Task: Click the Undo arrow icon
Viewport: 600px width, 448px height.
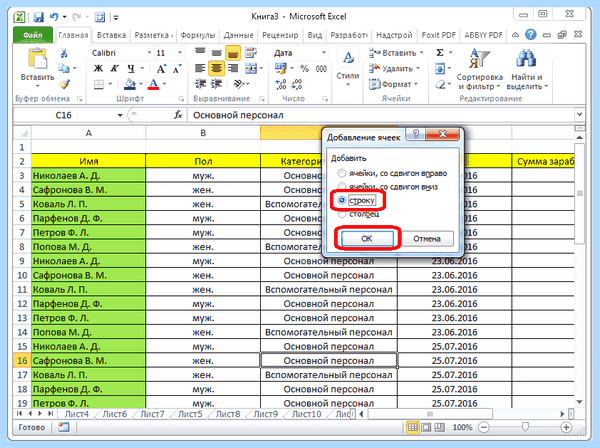Action: click(54, 17)
